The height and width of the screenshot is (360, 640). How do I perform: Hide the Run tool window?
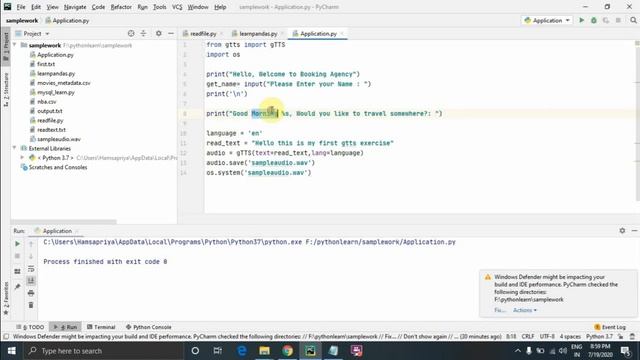coord(634,231)
